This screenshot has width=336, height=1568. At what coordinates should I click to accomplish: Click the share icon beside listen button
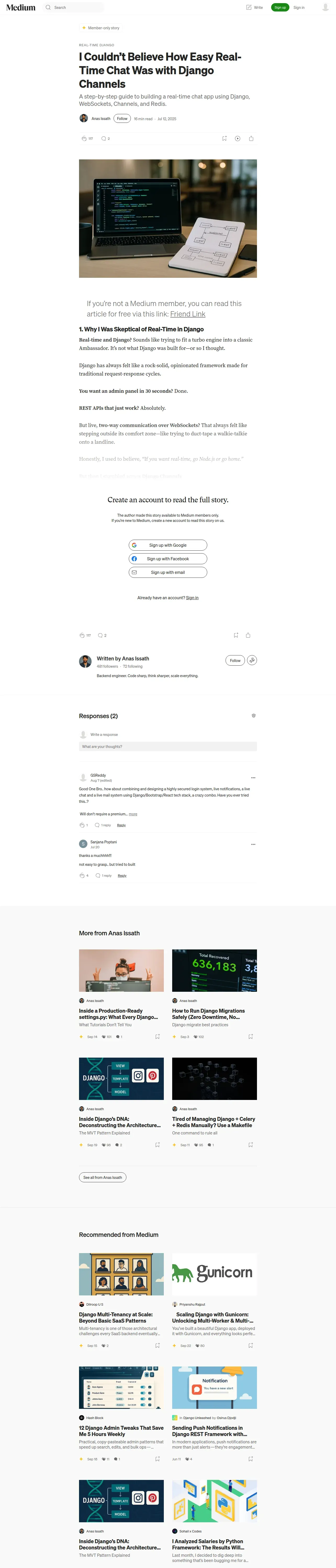click(251, 139)
